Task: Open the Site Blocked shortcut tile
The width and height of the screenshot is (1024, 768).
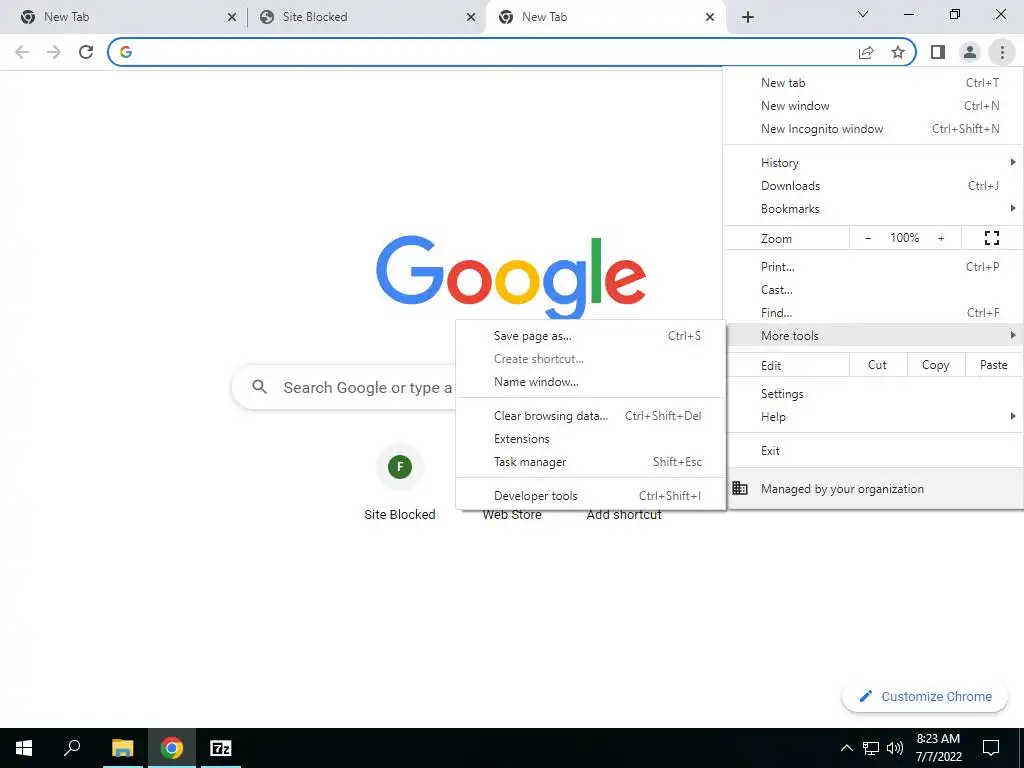Action: coord(400,483)
